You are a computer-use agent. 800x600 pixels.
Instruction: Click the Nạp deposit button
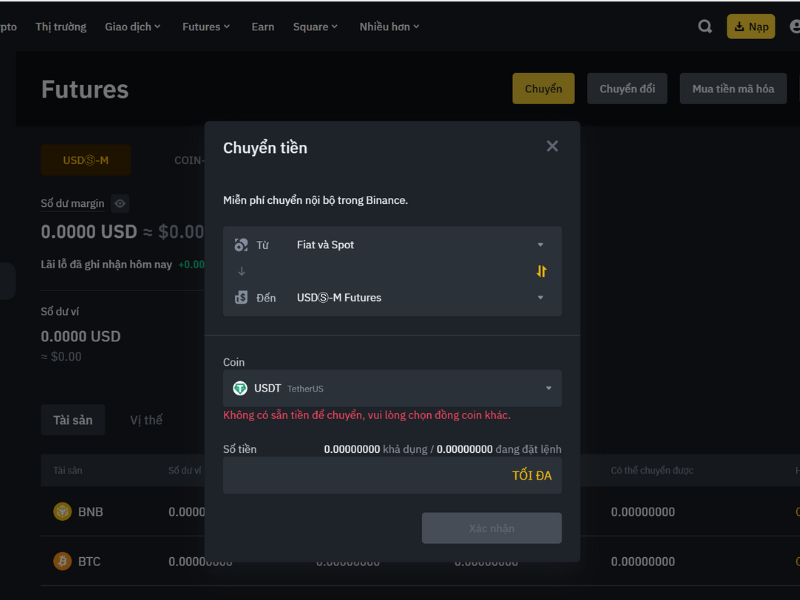pyautogui.click(x=751, y=27)
